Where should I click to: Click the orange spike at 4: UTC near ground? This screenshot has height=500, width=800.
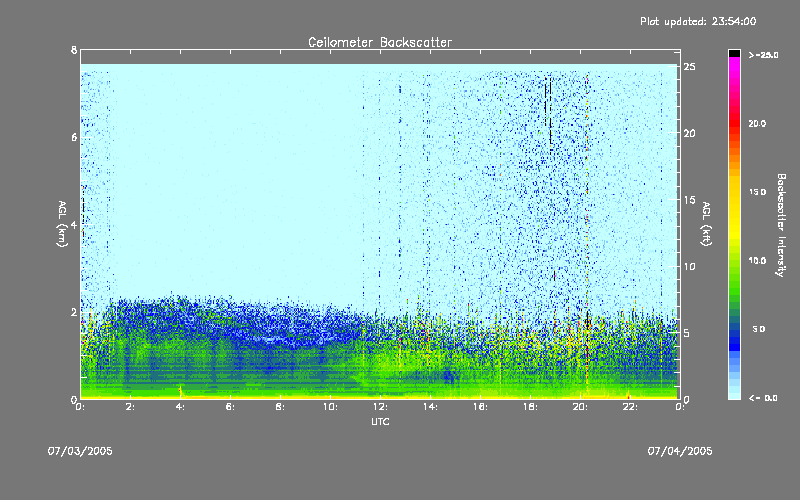(180, 391)
